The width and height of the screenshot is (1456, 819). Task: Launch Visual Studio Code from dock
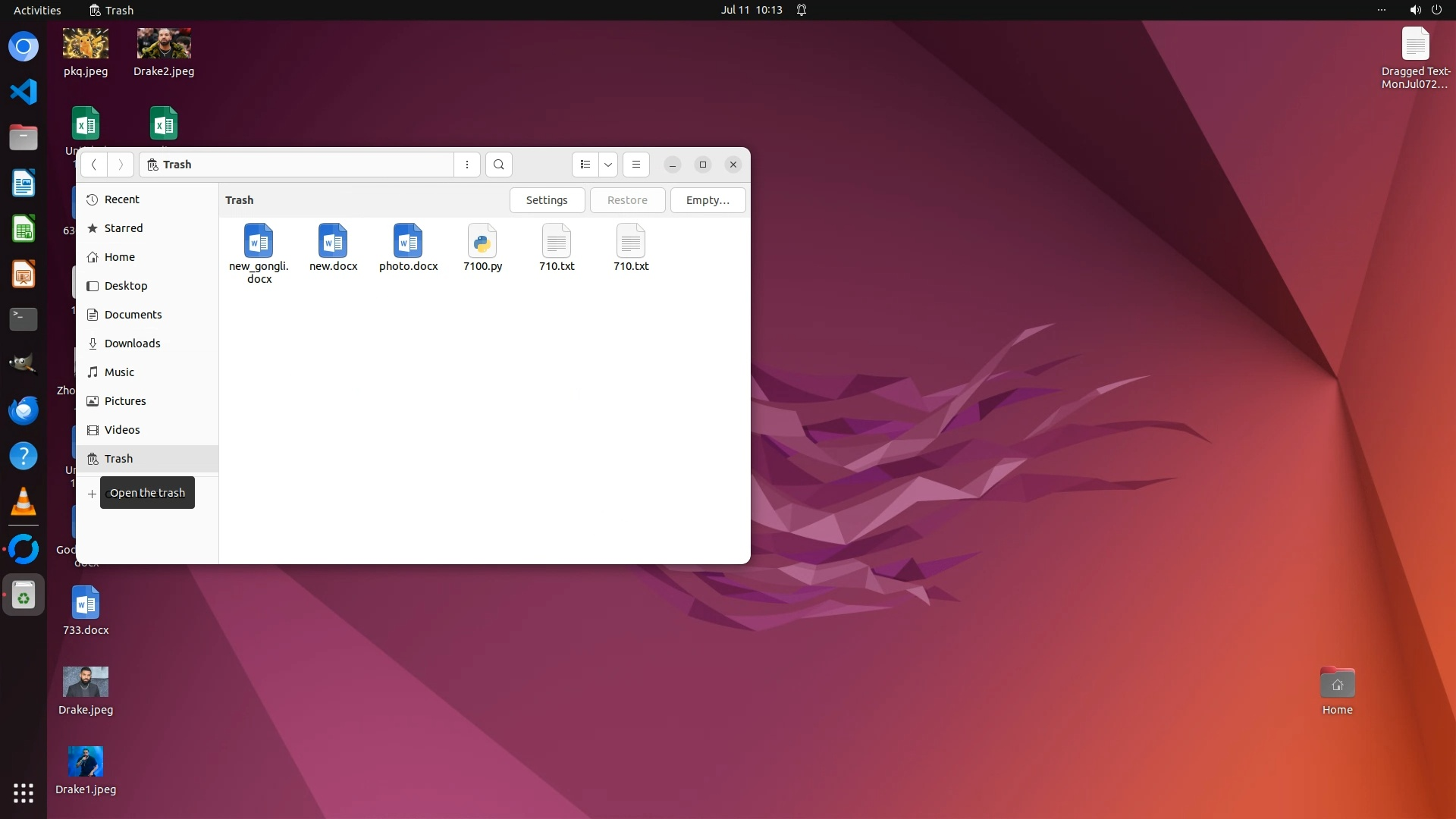click(24, 92)
